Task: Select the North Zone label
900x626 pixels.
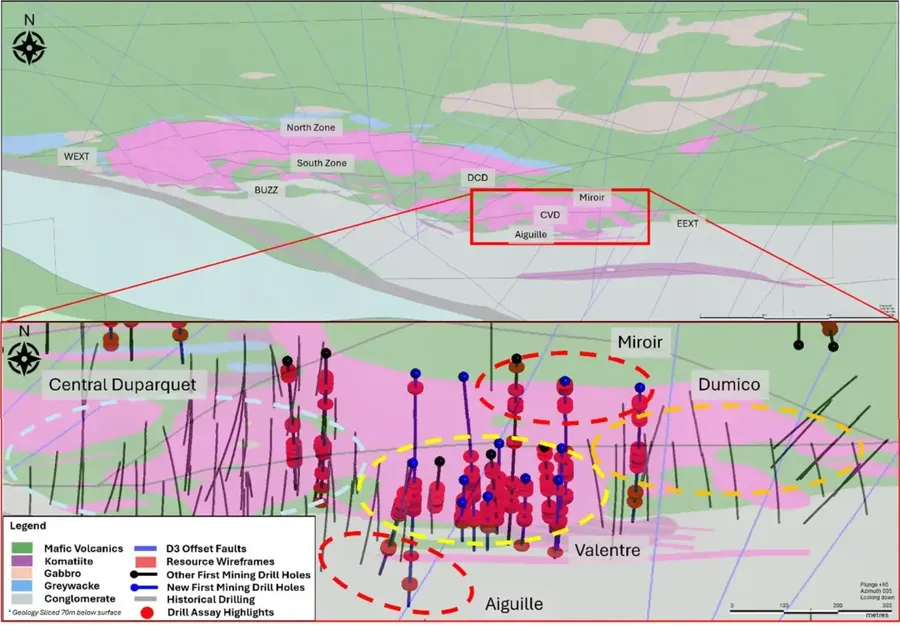Action: tap(311, 127)
